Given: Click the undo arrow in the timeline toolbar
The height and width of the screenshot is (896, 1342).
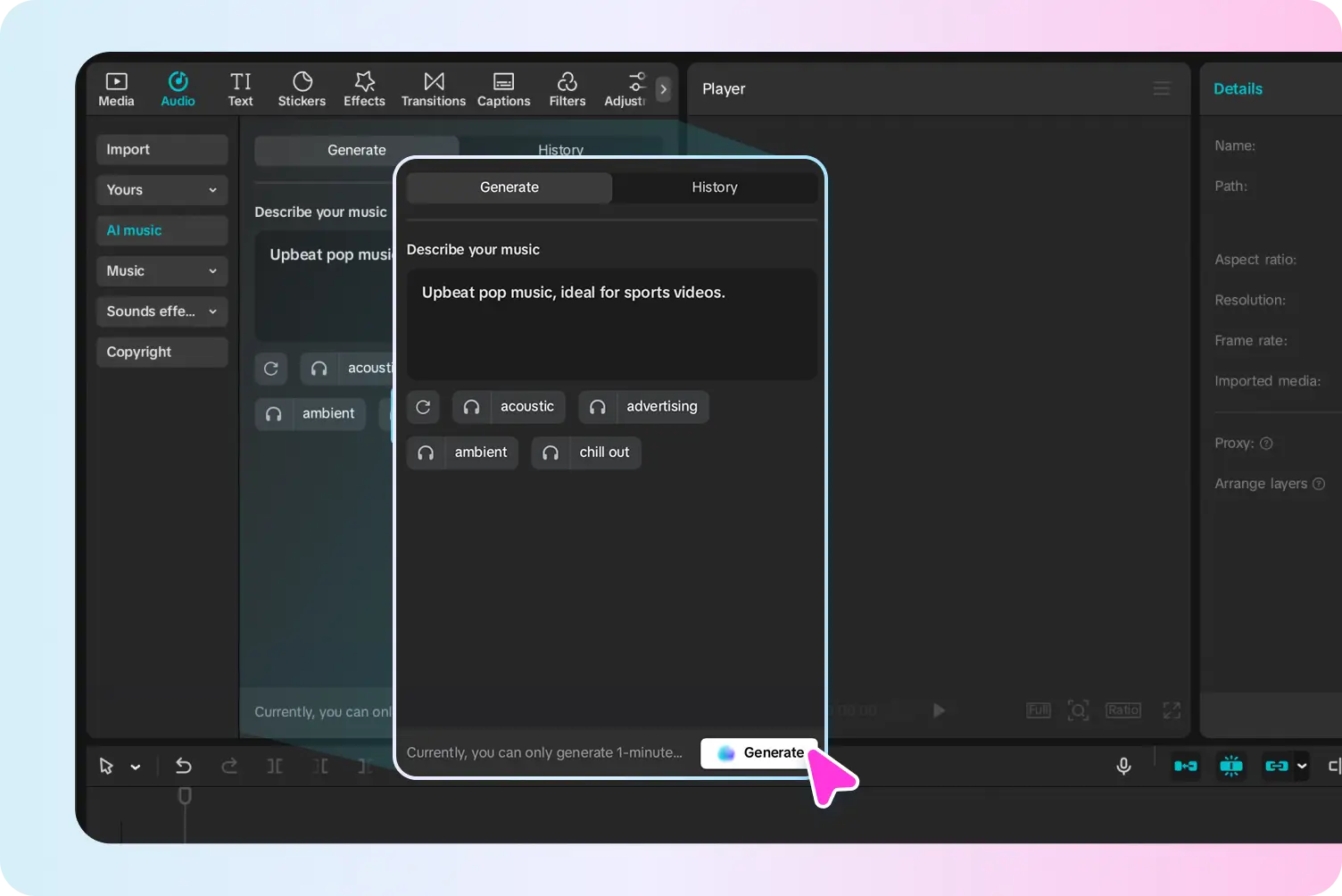Looking at the screenshot, I should (x=183, y=766).
